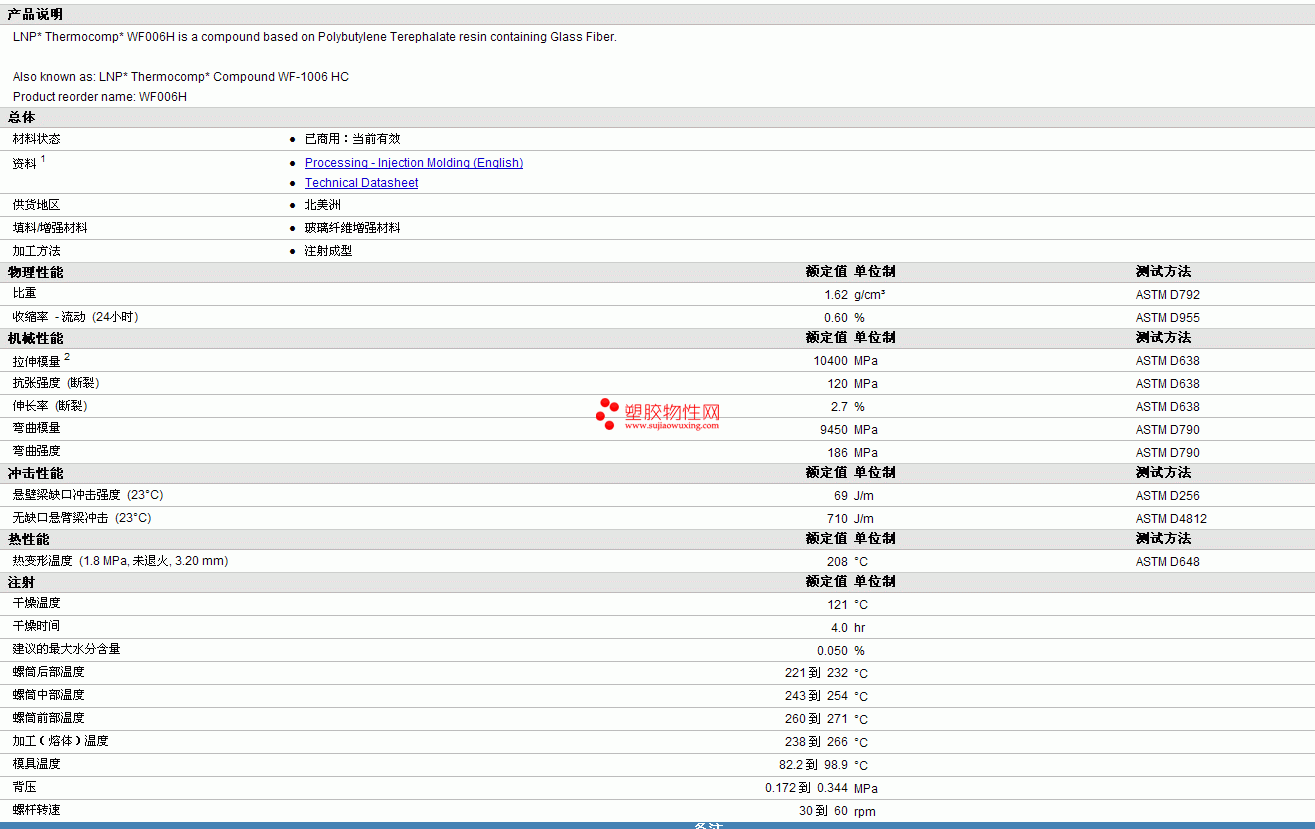Select the mold temperature range 82.2 到 98.9

[x=813, y=766]
